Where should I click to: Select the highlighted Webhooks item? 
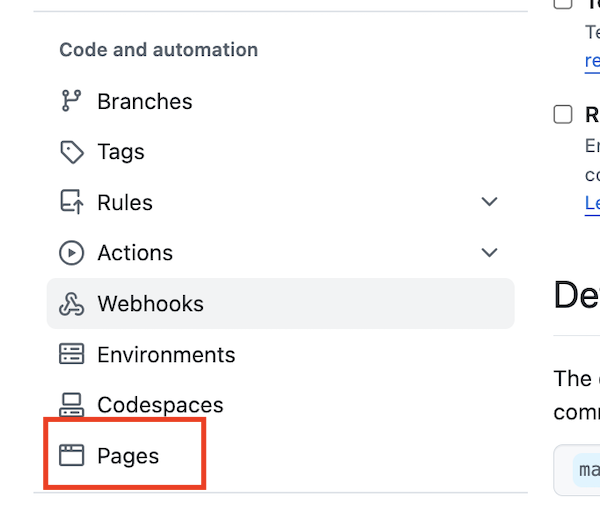pos(150,304)
